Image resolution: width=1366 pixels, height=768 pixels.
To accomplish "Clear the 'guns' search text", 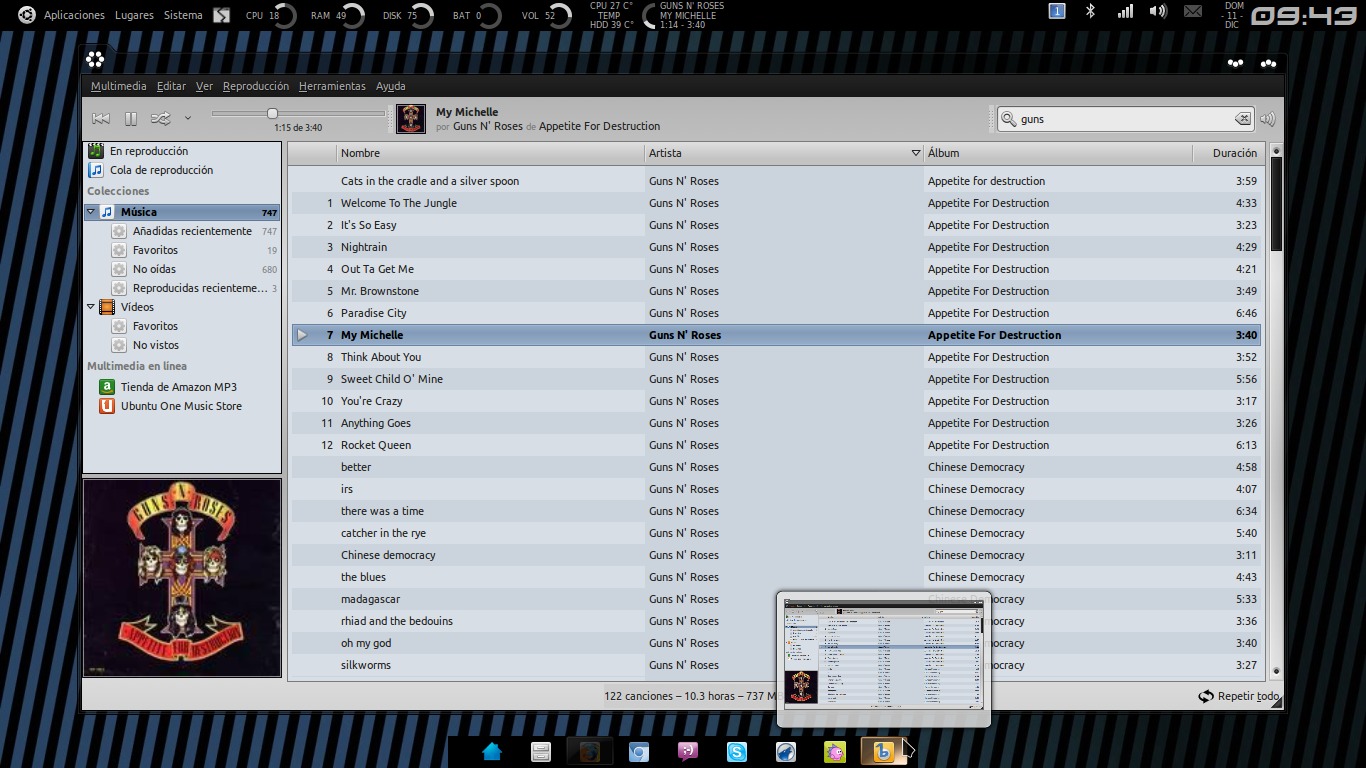I will coord(1242,119).
